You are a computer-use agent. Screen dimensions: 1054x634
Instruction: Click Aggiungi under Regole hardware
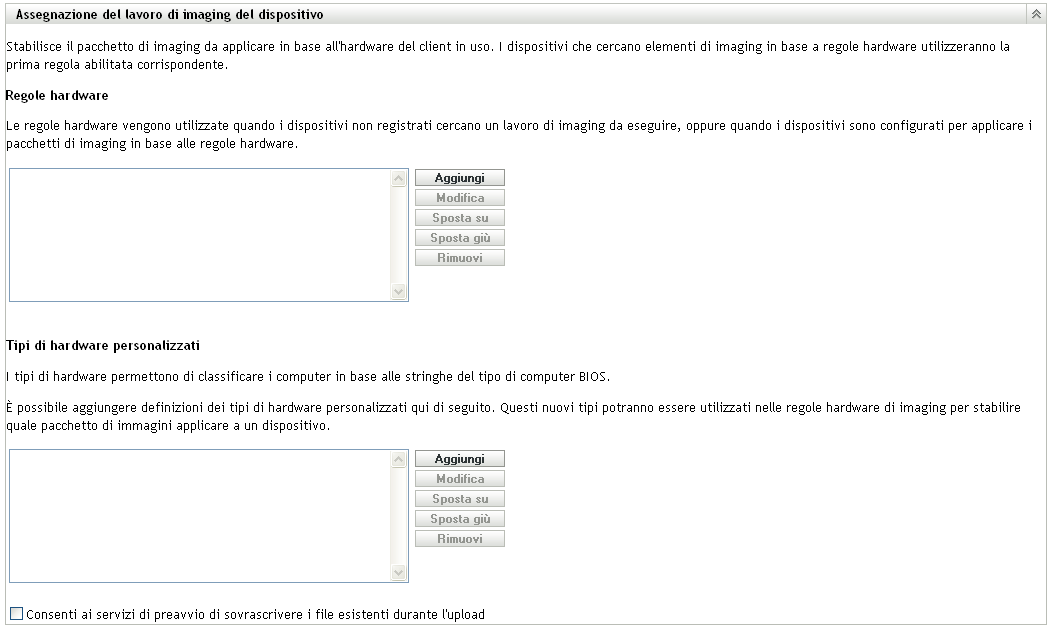coord(459,178)
